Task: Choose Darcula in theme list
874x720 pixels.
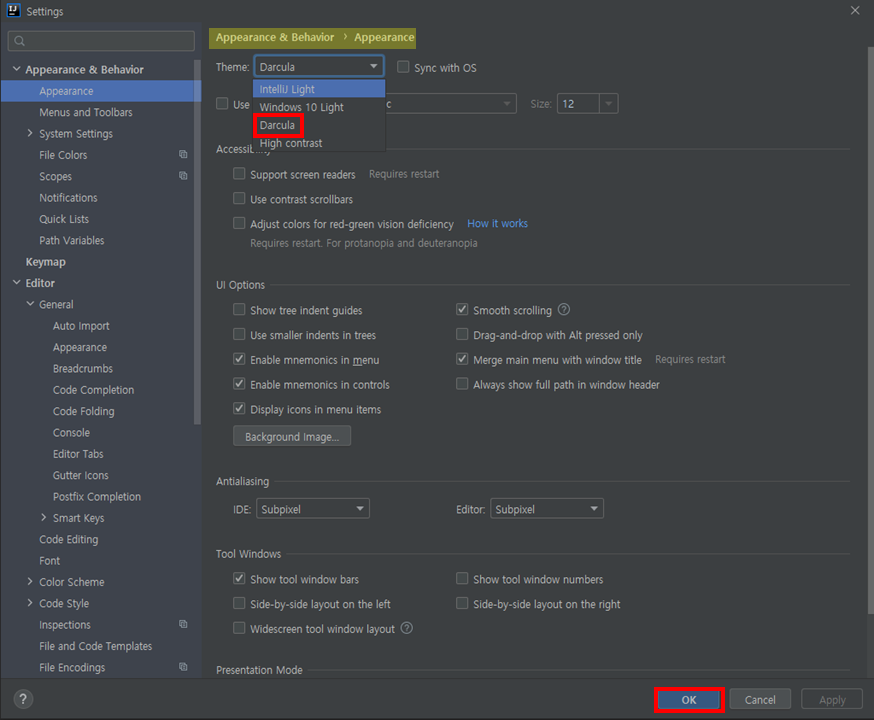Action: [319, 125]
